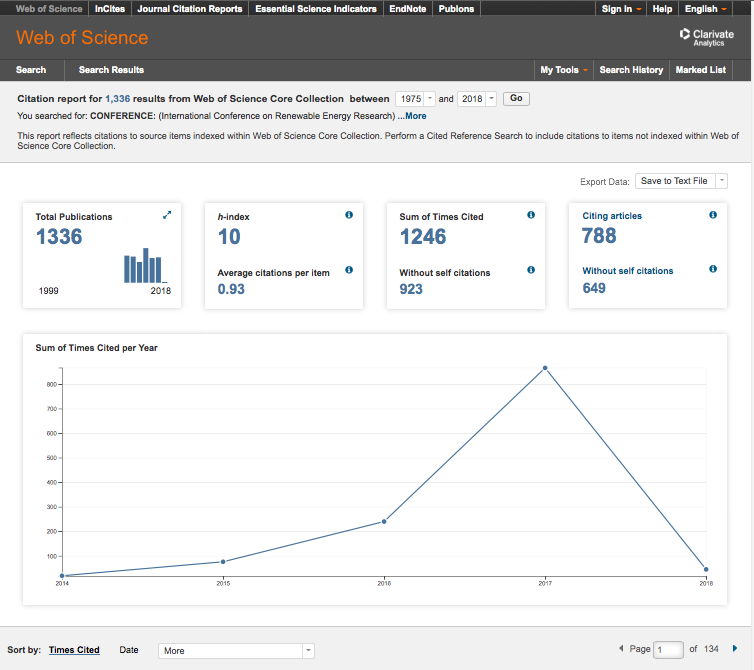The height and width of the screenshot is (670, 754).
Task: Click the 1246 Sum of Times Cited value
Action: [x=423, y=237]
